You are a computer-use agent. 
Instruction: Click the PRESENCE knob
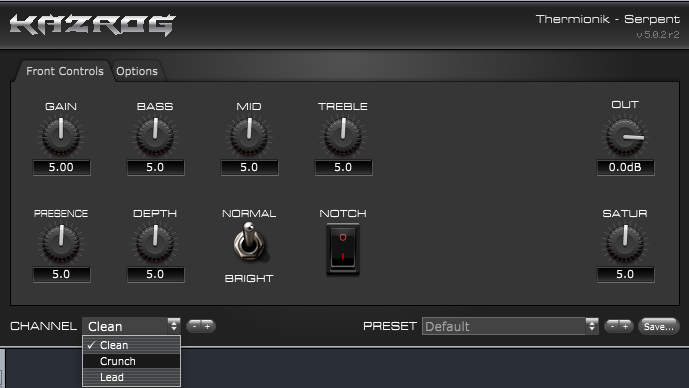(x=61, y=243)
